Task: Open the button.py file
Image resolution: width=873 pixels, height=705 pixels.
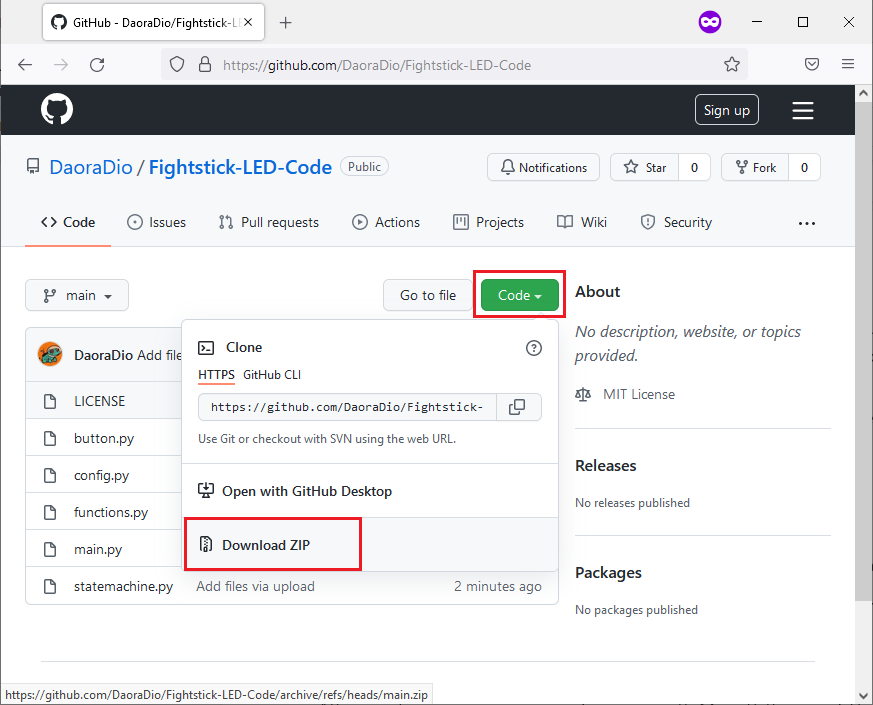Action: tap(104, 438)
